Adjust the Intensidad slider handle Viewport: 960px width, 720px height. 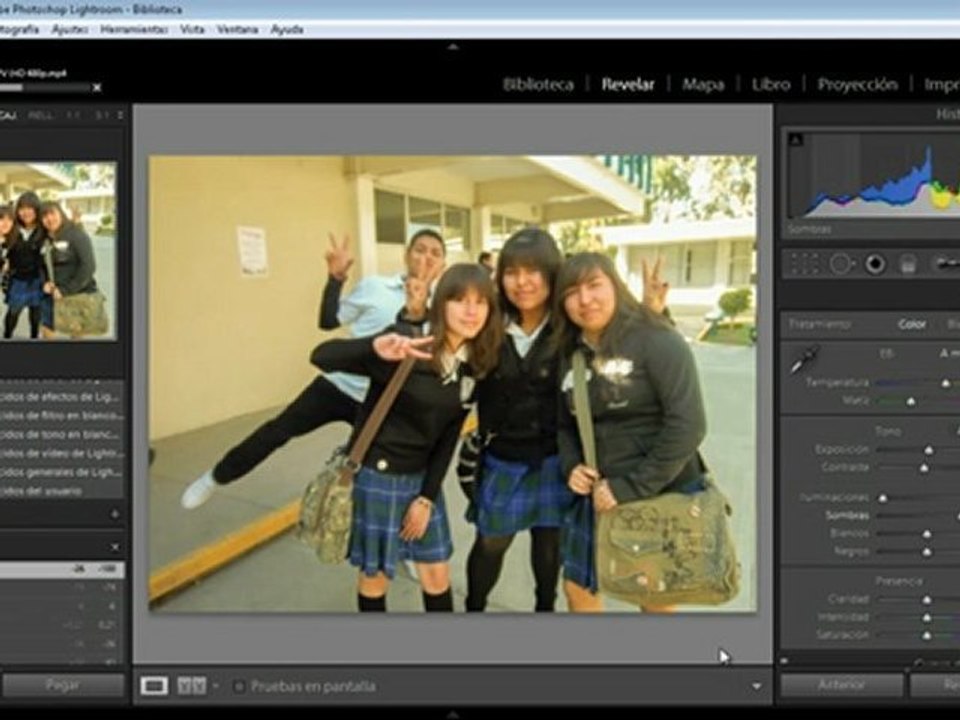[927, 617]
